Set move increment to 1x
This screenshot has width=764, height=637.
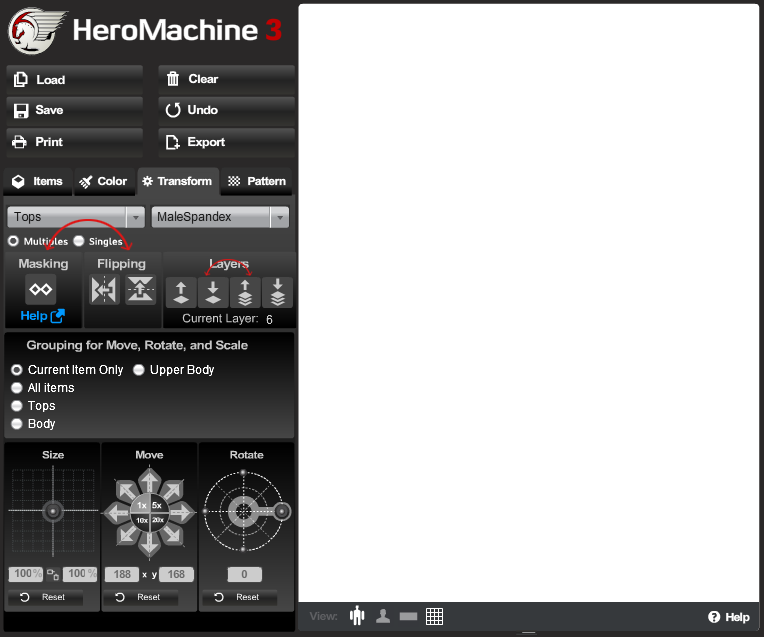[141, 505]
